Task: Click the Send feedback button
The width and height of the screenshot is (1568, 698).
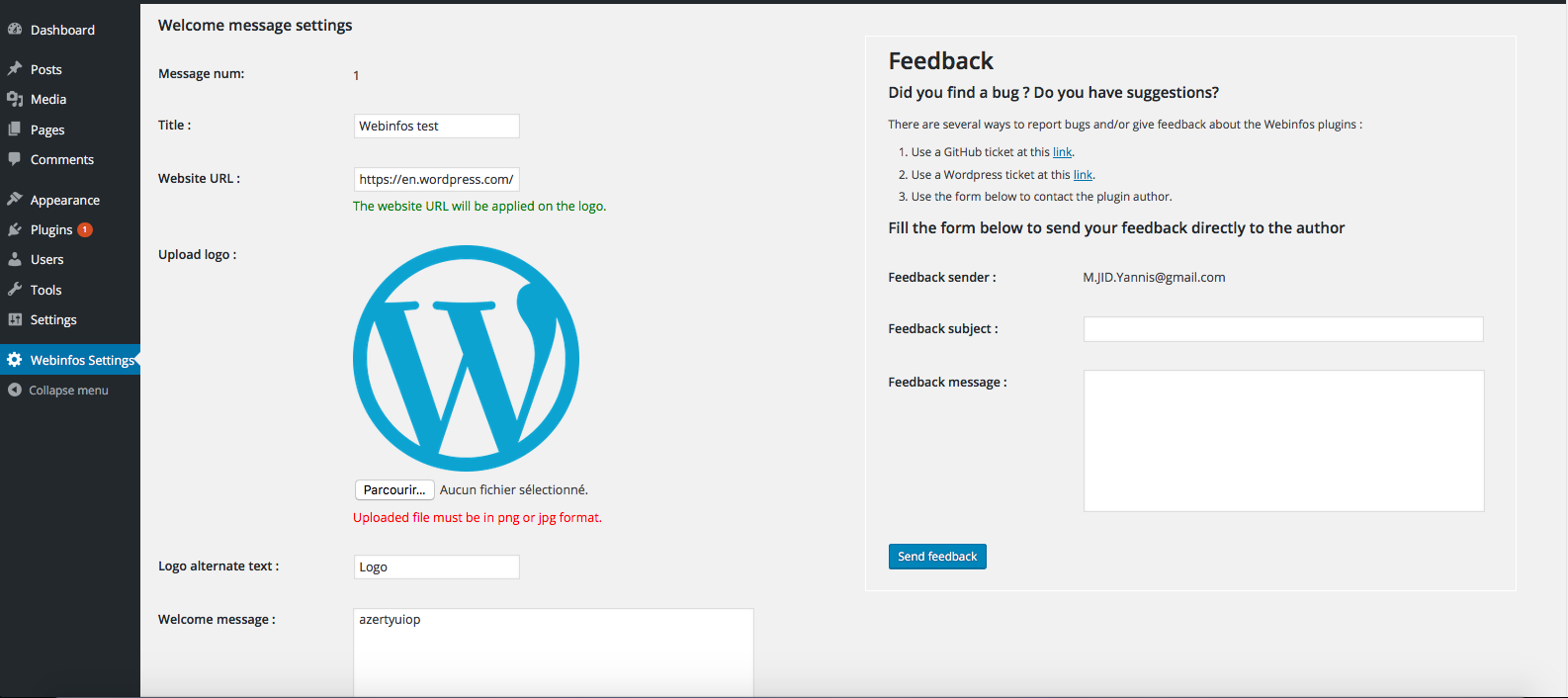Action: (x=937, y=557)
